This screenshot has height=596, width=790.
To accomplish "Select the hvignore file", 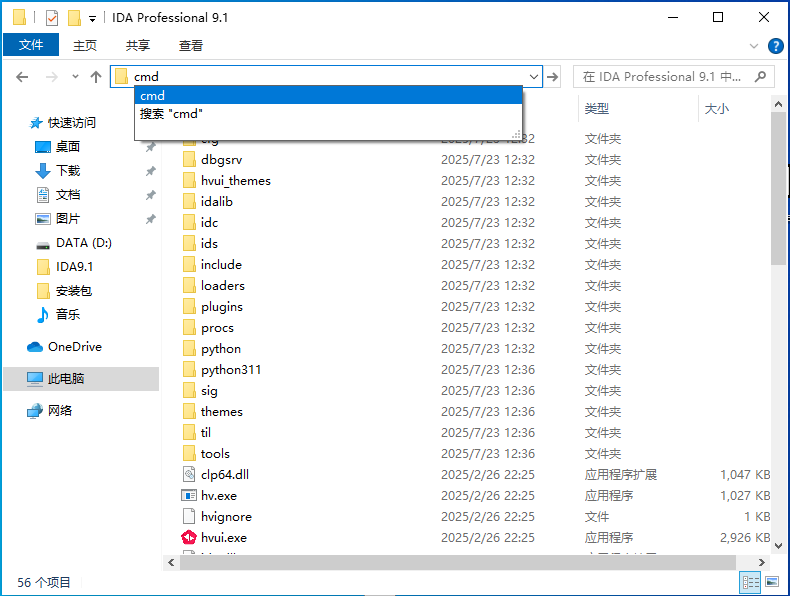I will pyautogui.click(x=226, y=516).
